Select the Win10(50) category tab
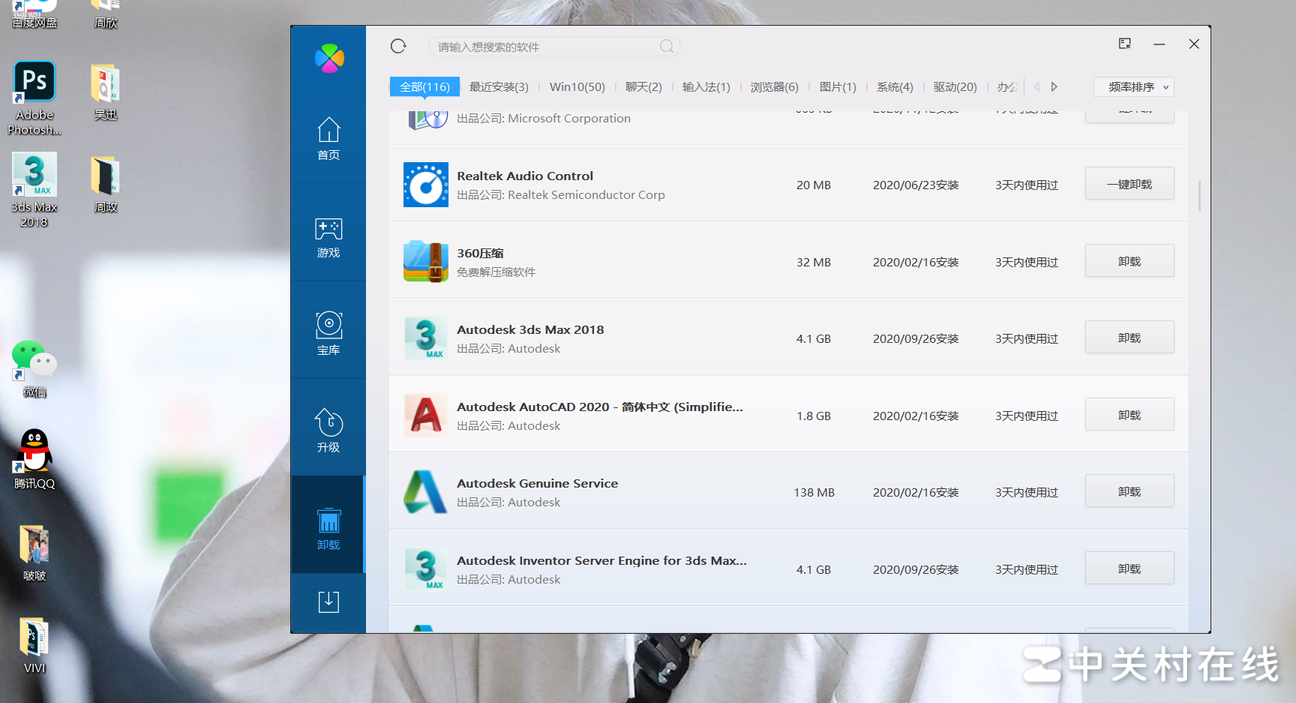Screen dimensions: 1296x703 [577, 87]
